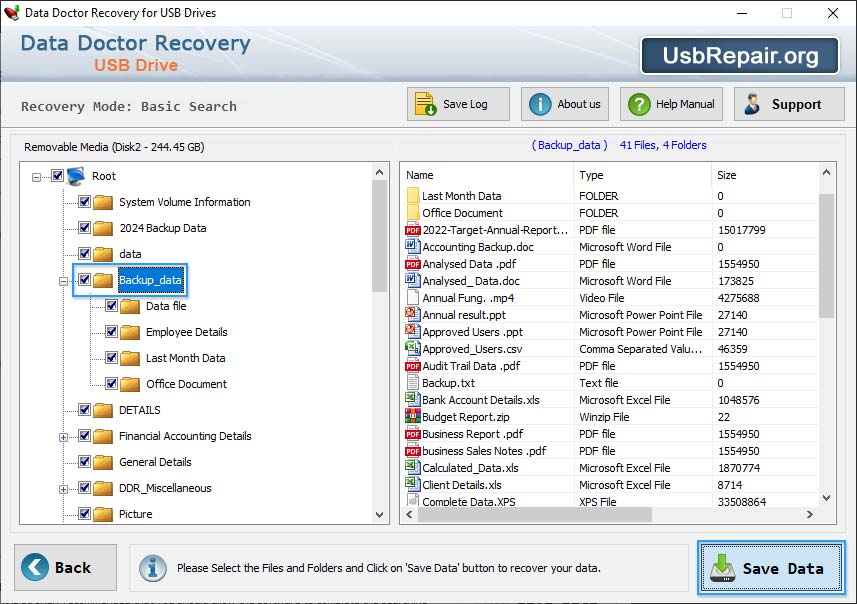Select the Client Details.xls file row
This screenshot has height=604, width=857.
click(x=611, y=485)
